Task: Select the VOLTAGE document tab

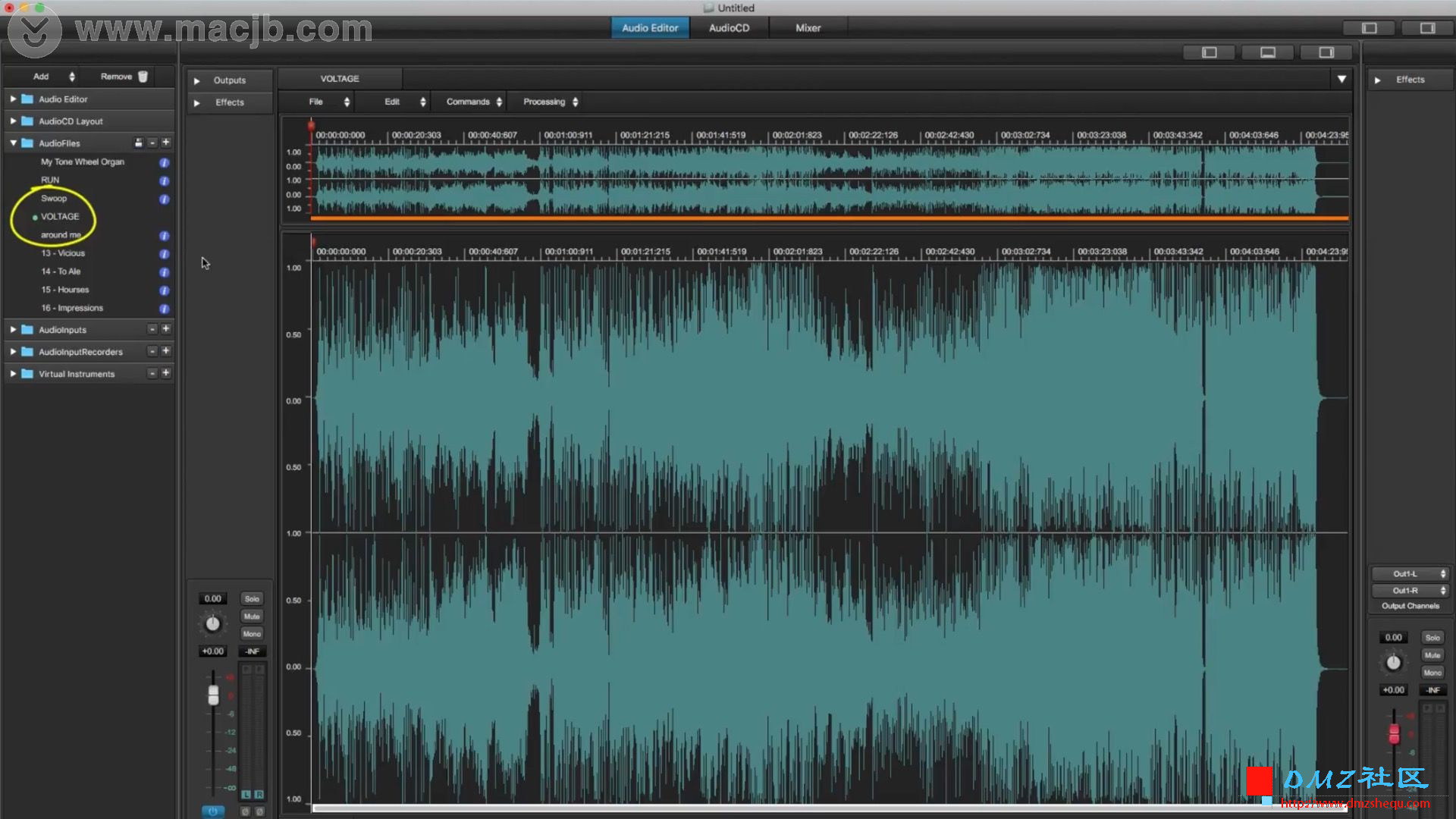Action: point(340,79)
